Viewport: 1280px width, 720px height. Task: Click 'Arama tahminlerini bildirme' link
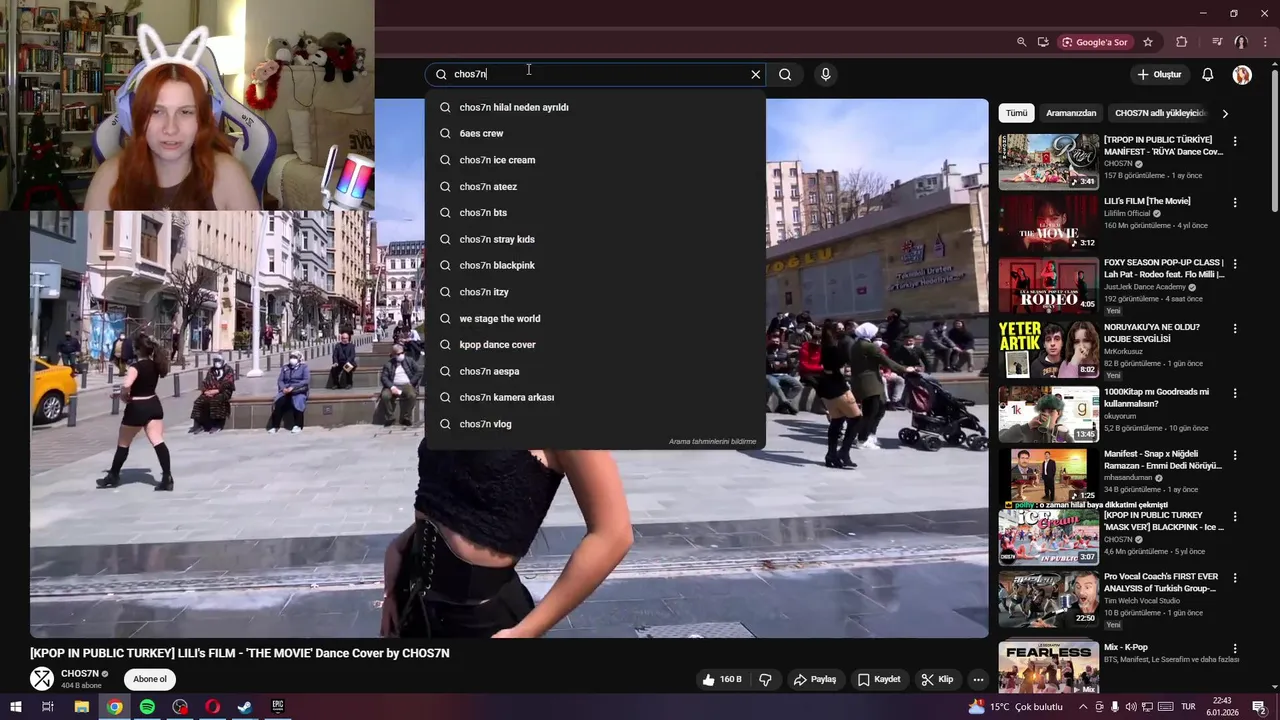click(712, 441)
